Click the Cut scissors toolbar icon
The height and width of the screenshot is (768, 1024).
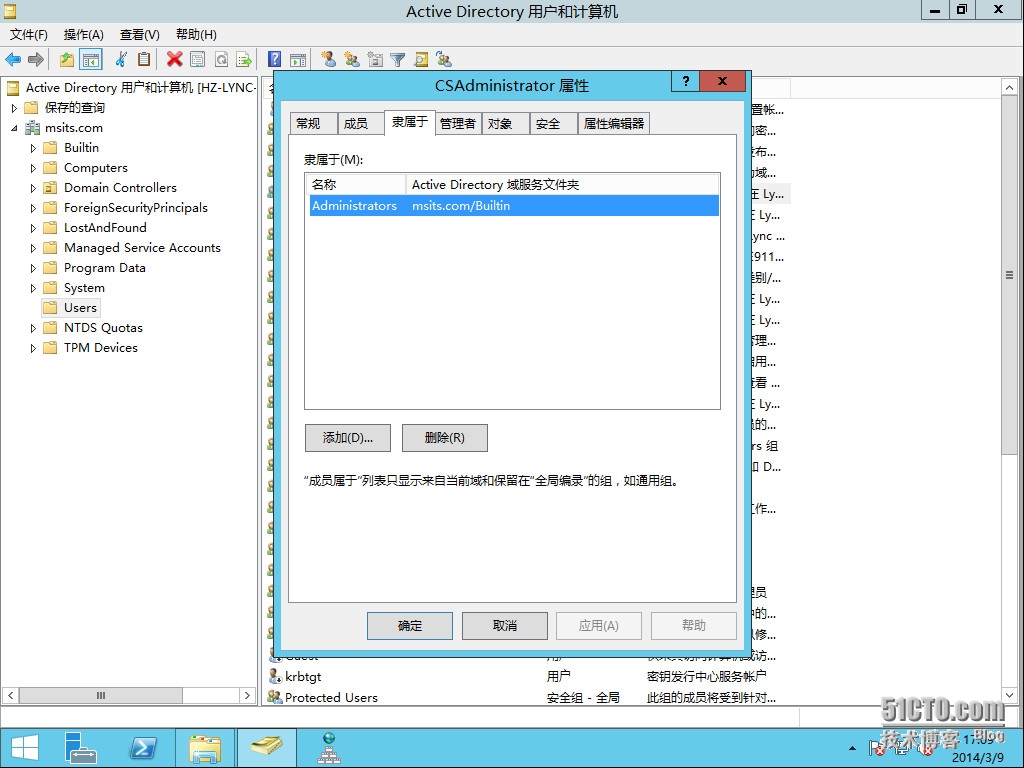point(121,59)
